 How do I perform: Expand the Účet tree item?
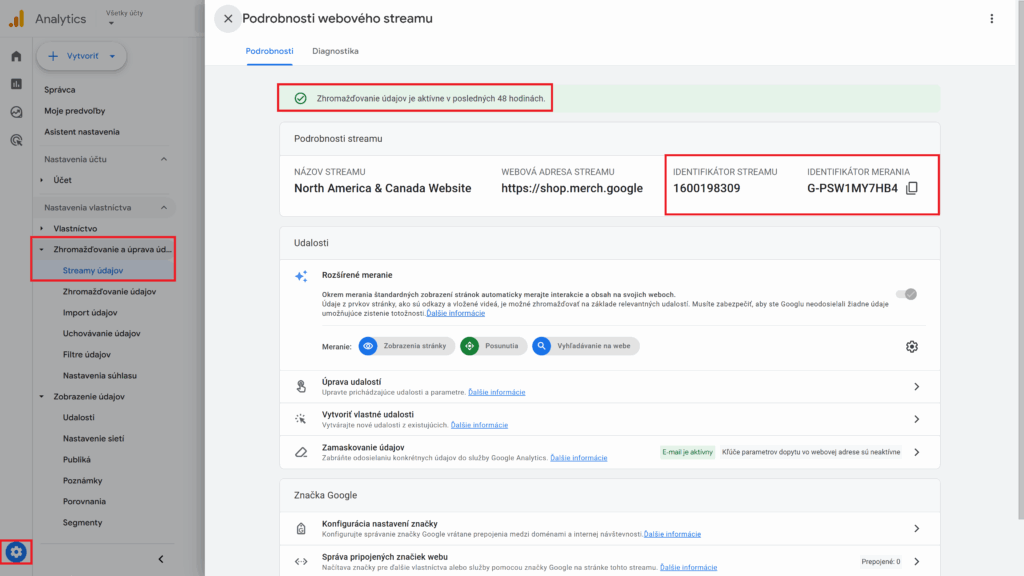tap(42, 180)
